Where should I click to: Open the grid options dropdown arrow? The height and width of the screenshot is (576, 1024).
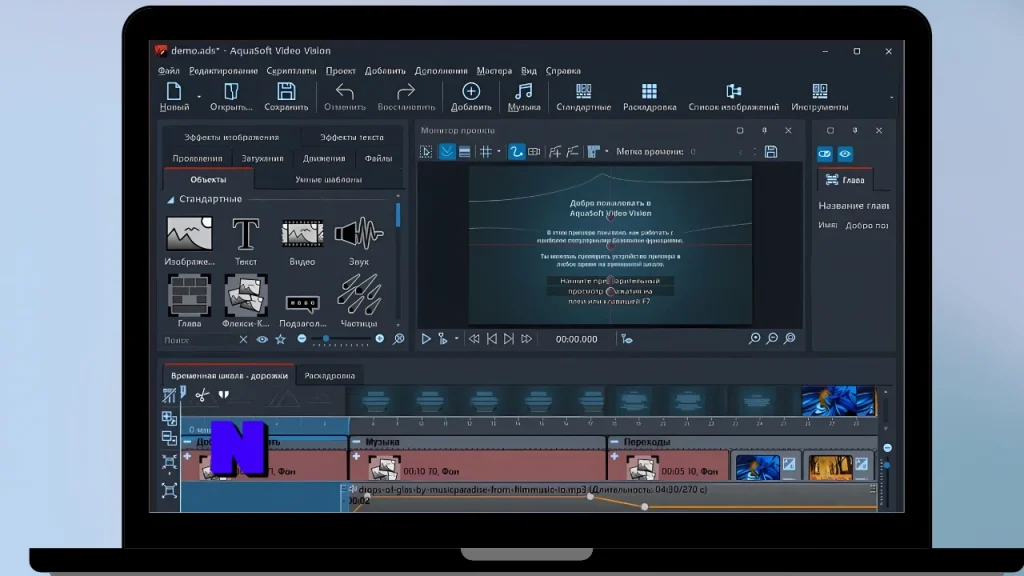pyautogui.click(x=499, y=152)
